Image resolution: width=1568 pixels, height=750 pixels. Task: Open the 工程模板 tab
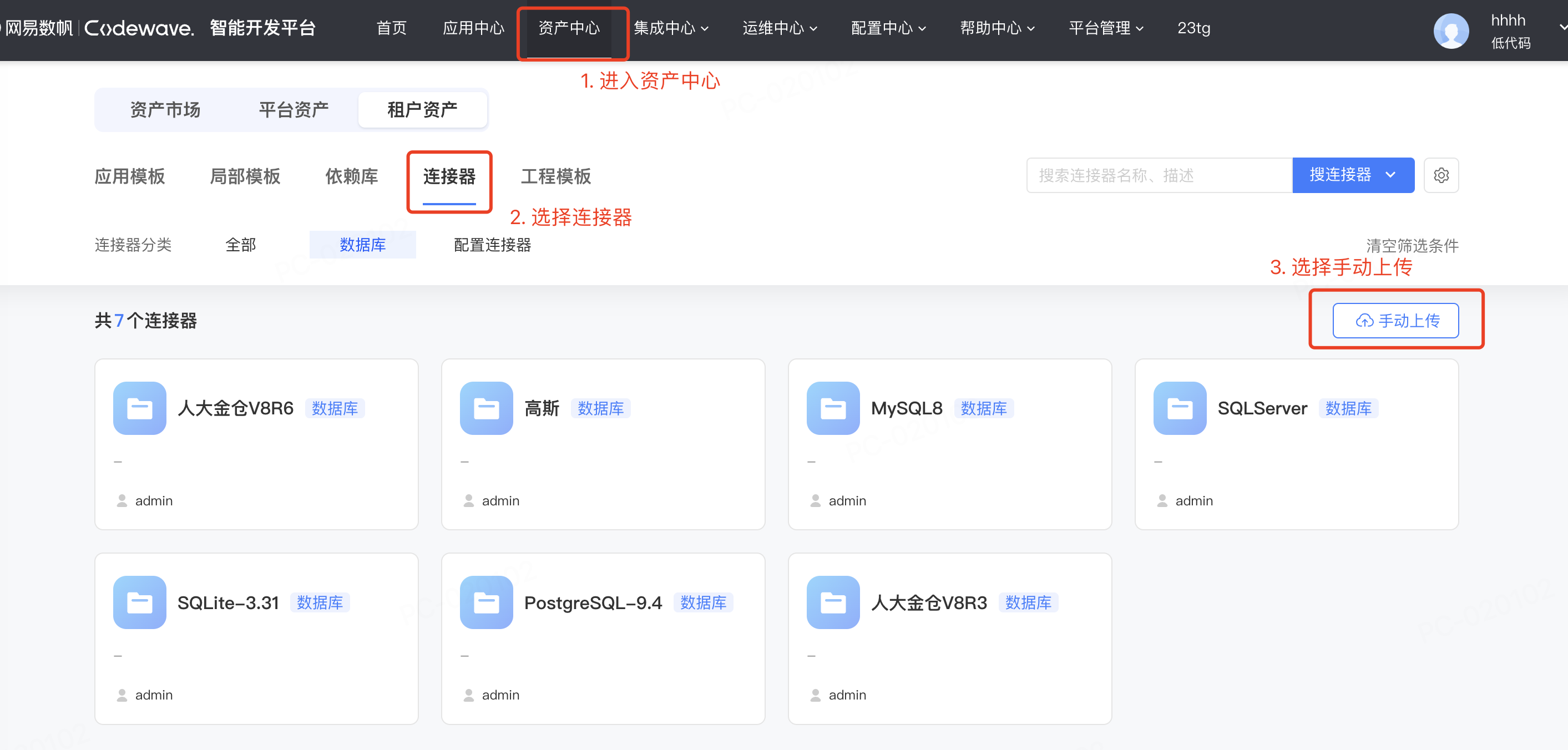[556, 176]
